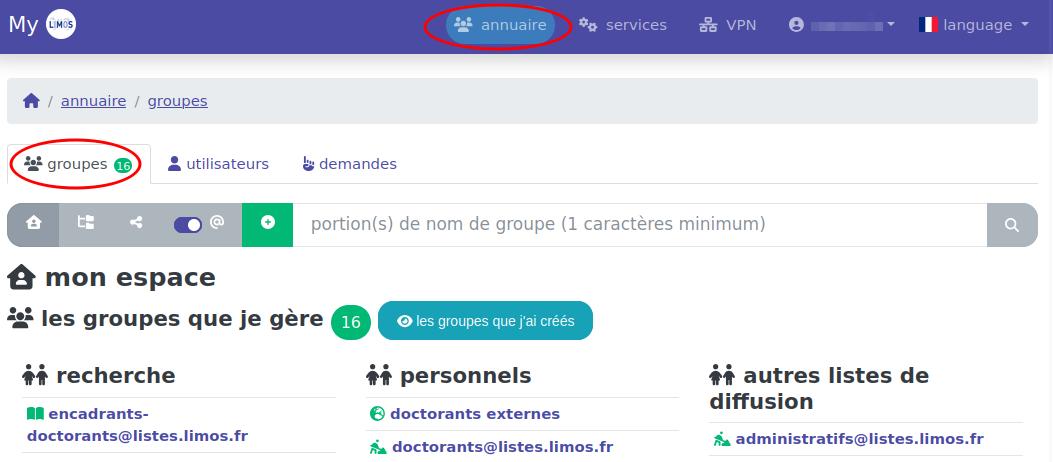1053x462 pixels.
Task: Switch to the demandes tab
Action: pos(349,164)
